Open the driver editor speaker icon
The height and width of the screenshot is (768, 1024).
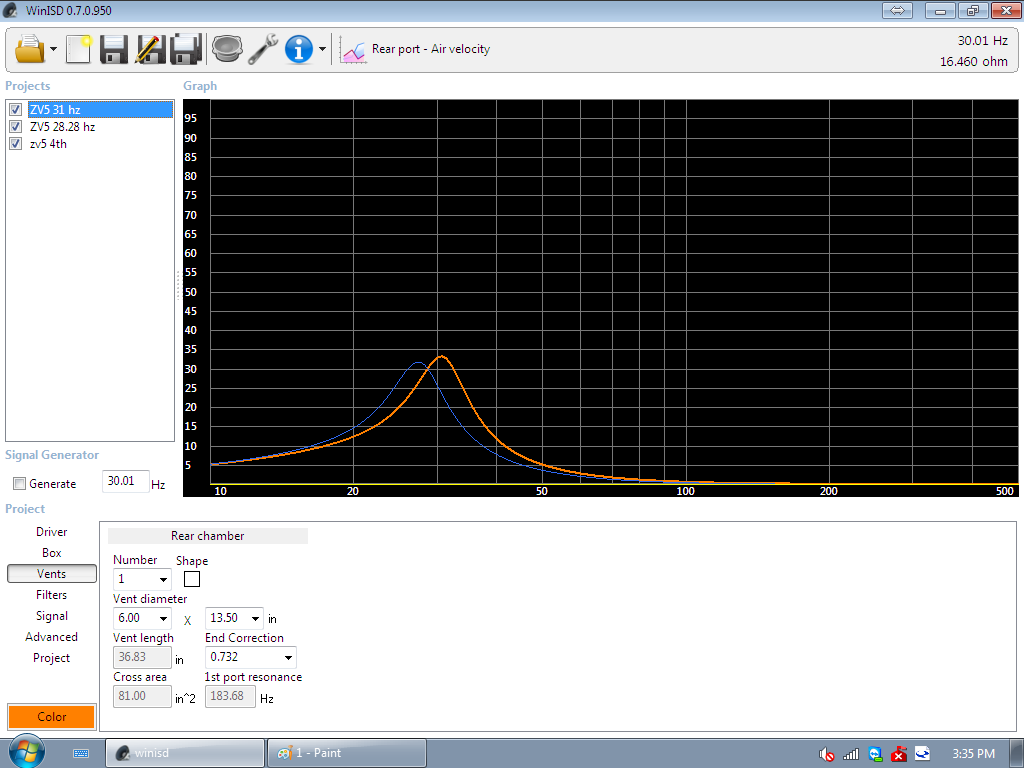pos(227,49)
